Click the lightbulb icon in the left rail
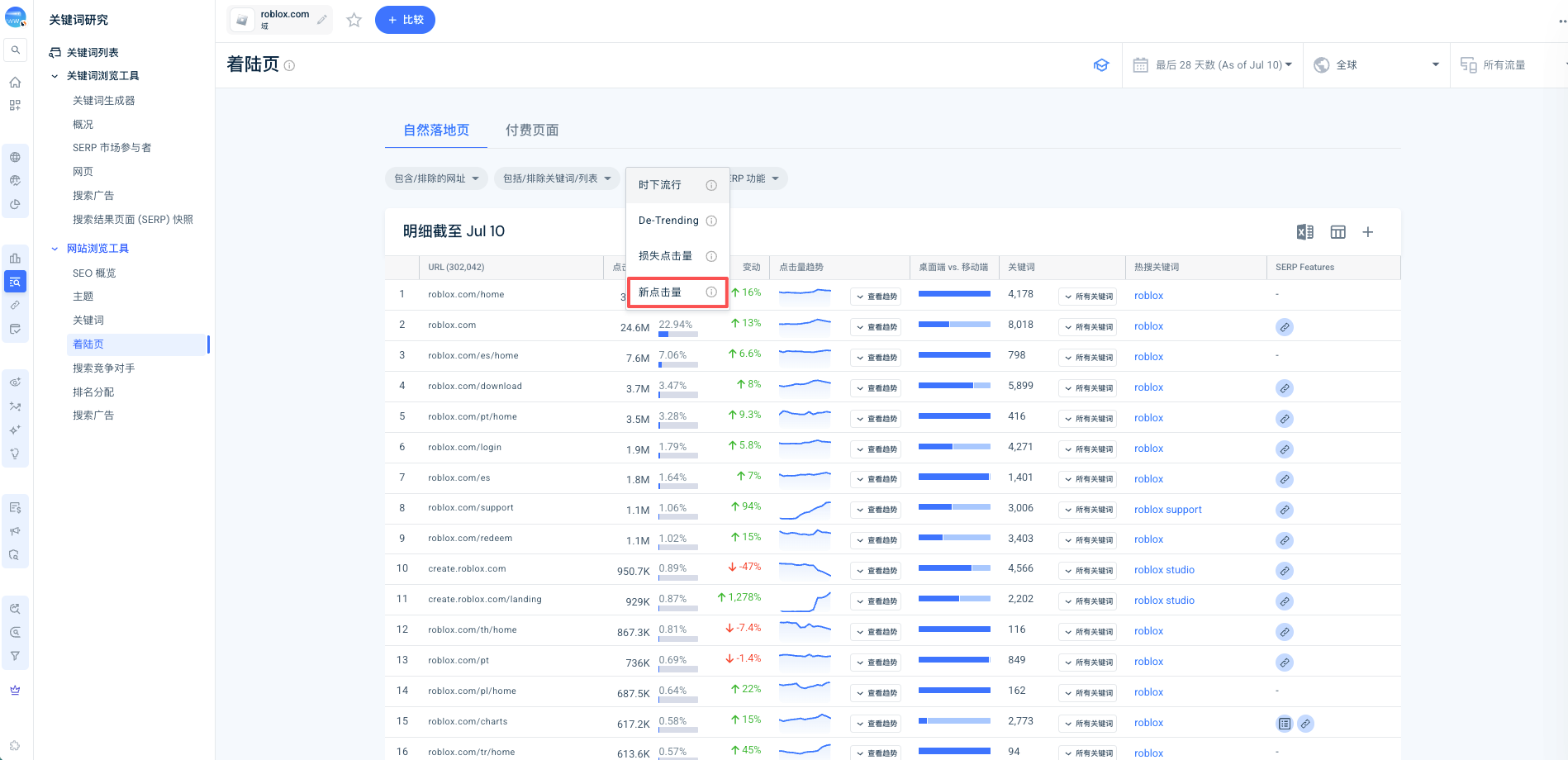 (x=15, y=454)
